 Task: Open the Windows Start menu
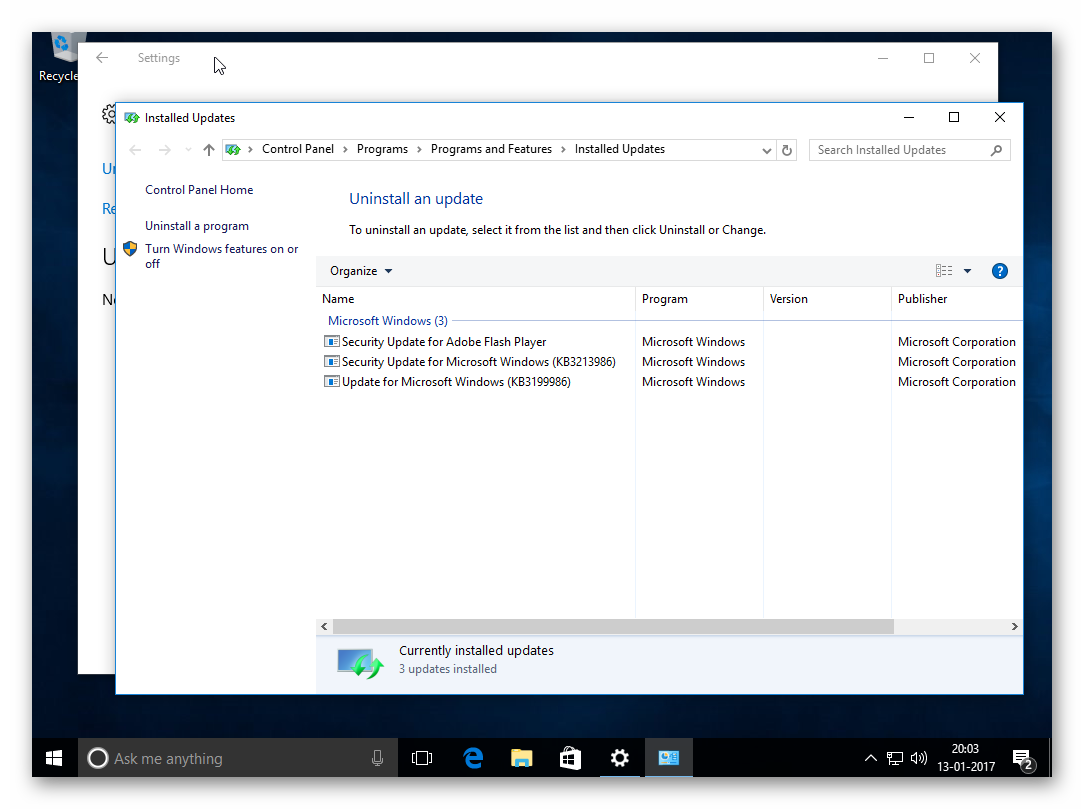tap(54, 759)
